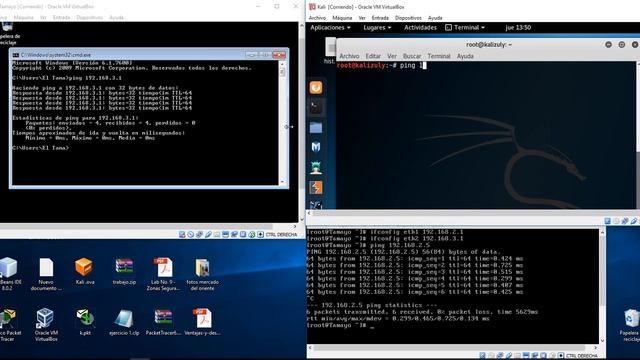This screenshot has width=640, height=360.
Task: Click 'ping 192.168.3.1' command in cmd window
Action: point(95,78)
